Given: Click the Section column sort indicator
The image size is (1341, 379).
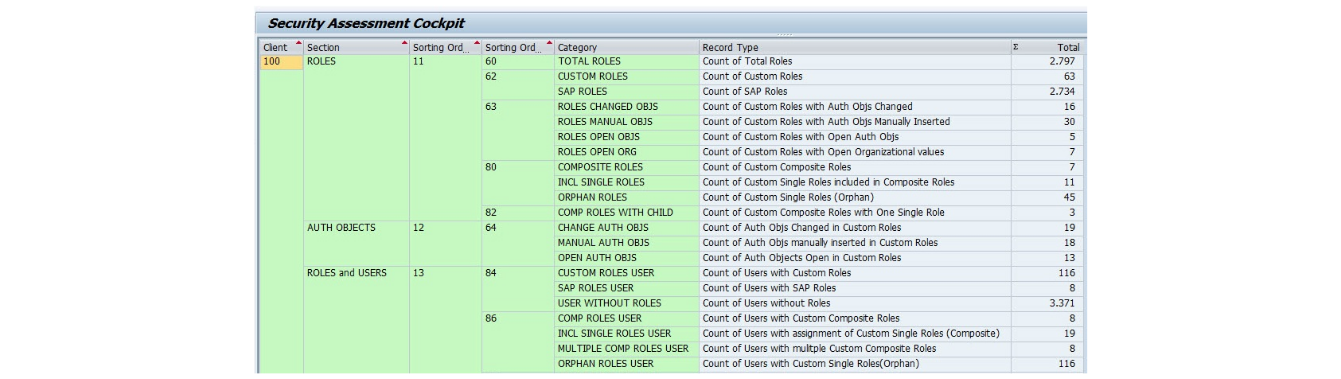Looking at the screenshot, I should coord(405,42).
